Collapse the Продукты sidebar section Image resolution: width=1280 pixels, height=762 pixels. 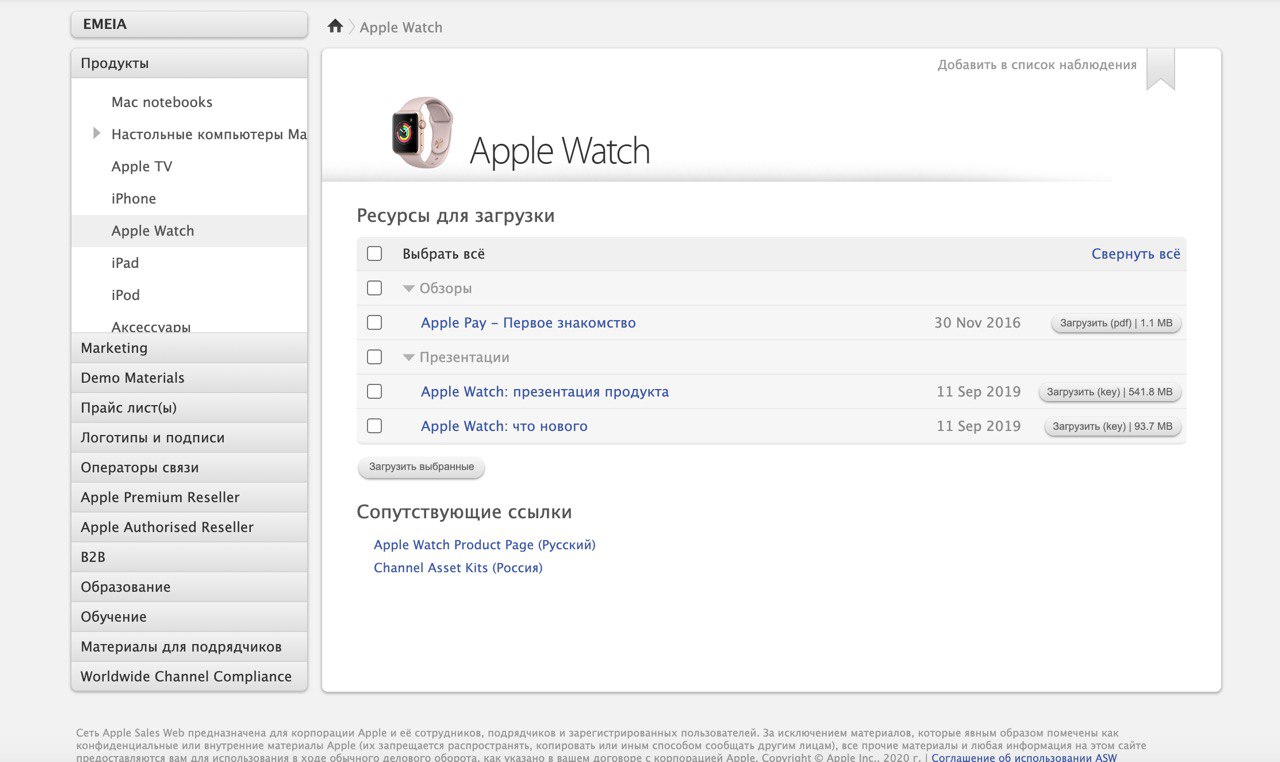pos(189,63)
